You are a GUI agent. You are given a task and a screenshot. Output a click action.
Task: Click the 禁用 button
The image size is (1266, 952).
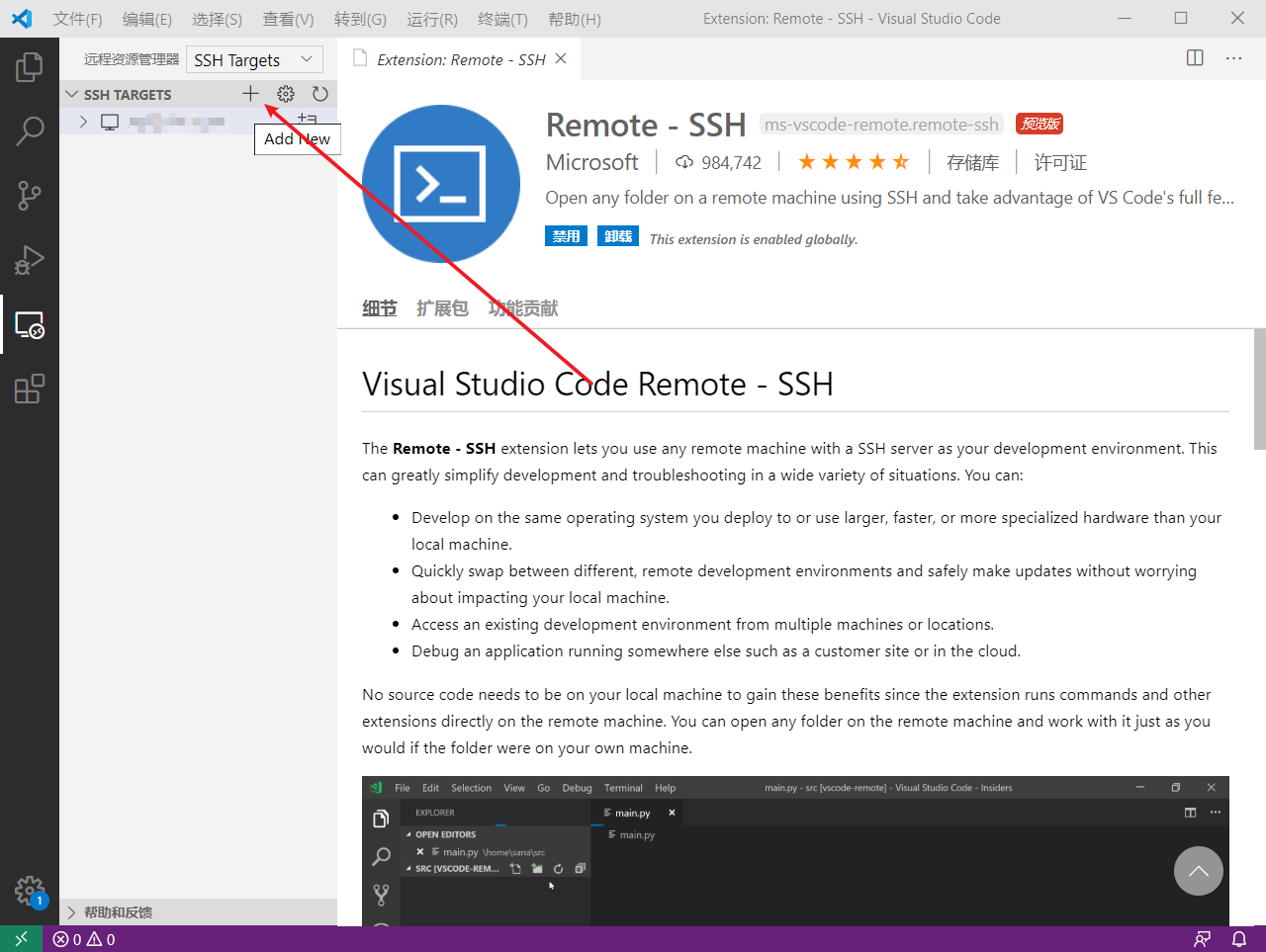point(566,236)
